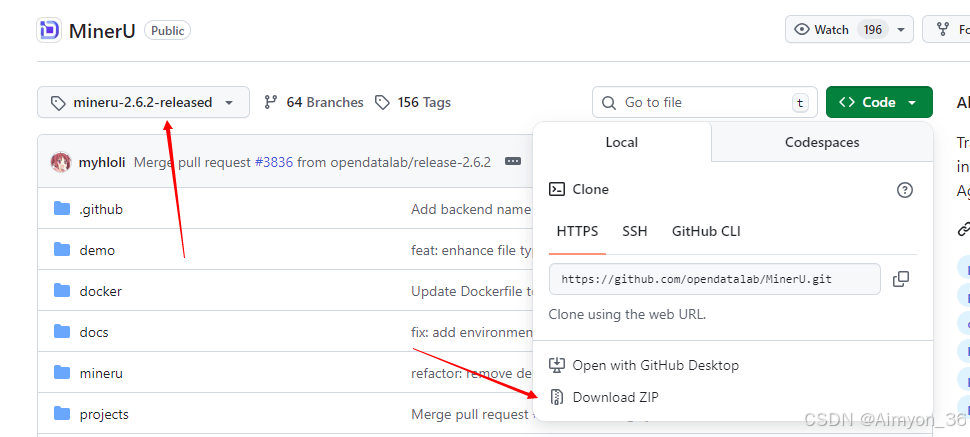View the 64 Branches list
Viewport: 970px width, 437px height.
click(313, 102)
